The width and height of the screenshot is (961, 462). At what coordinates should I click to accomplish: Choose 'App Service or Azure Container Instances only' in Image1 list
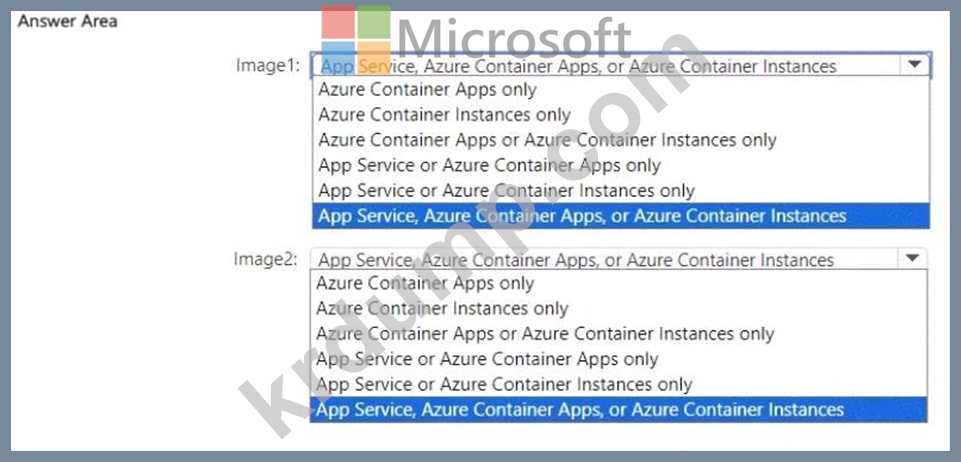click(x=506, y=190)
